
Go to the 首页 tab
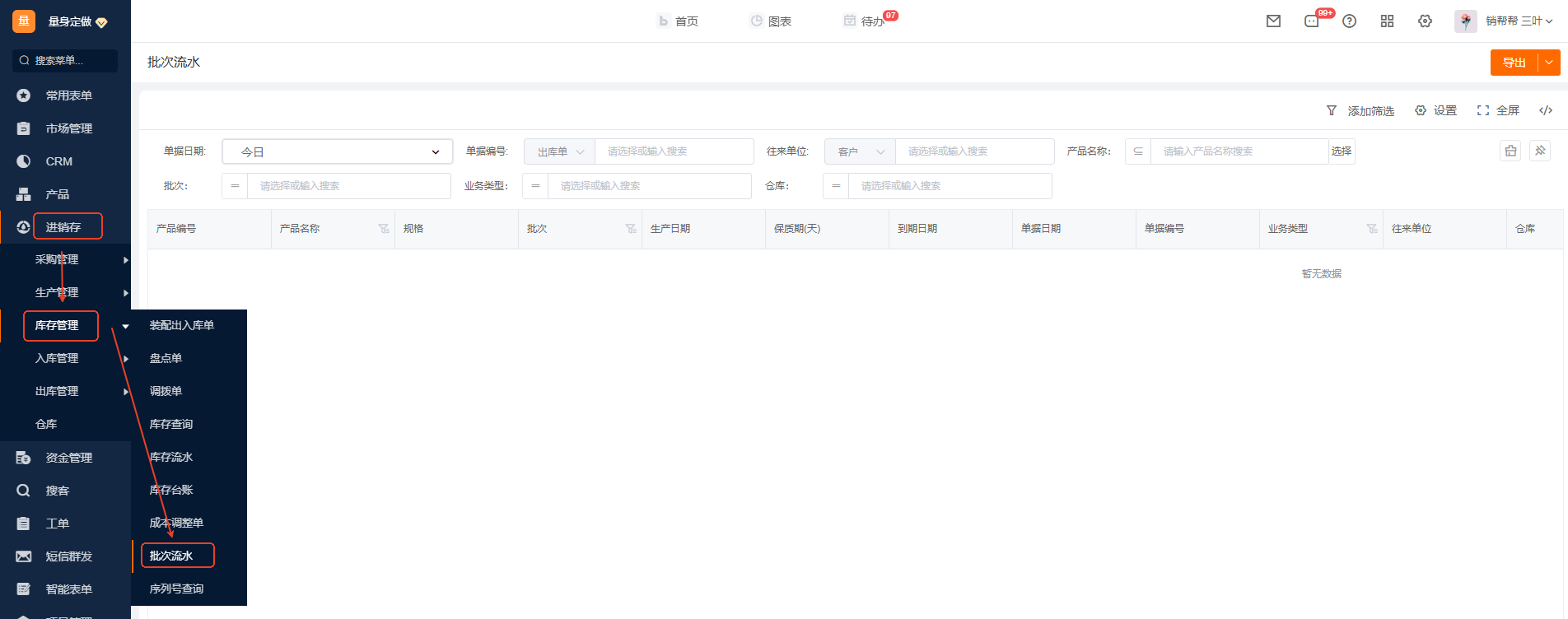[x=678, y=21]
